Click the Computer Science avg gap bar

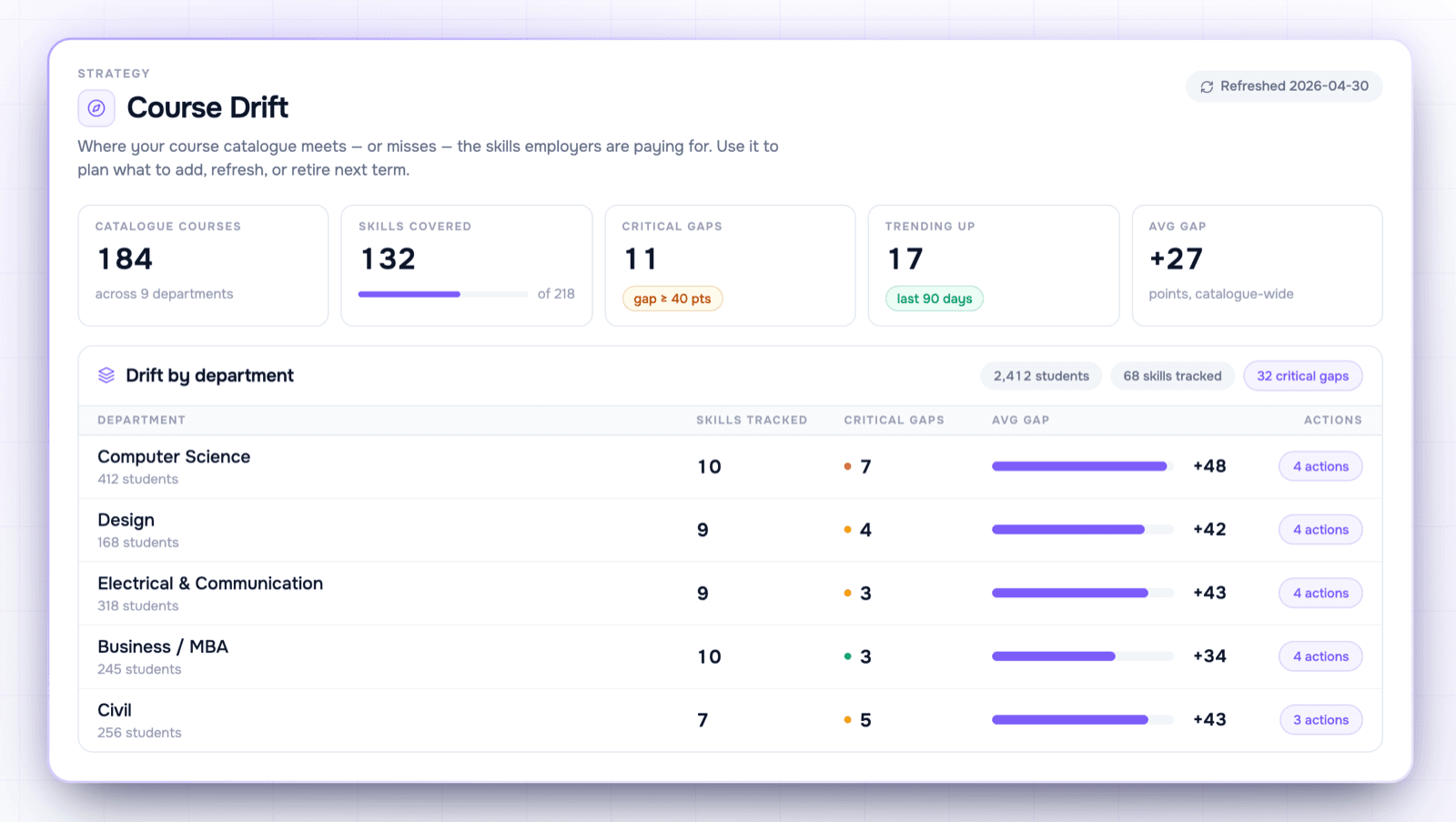(1083, 467)
